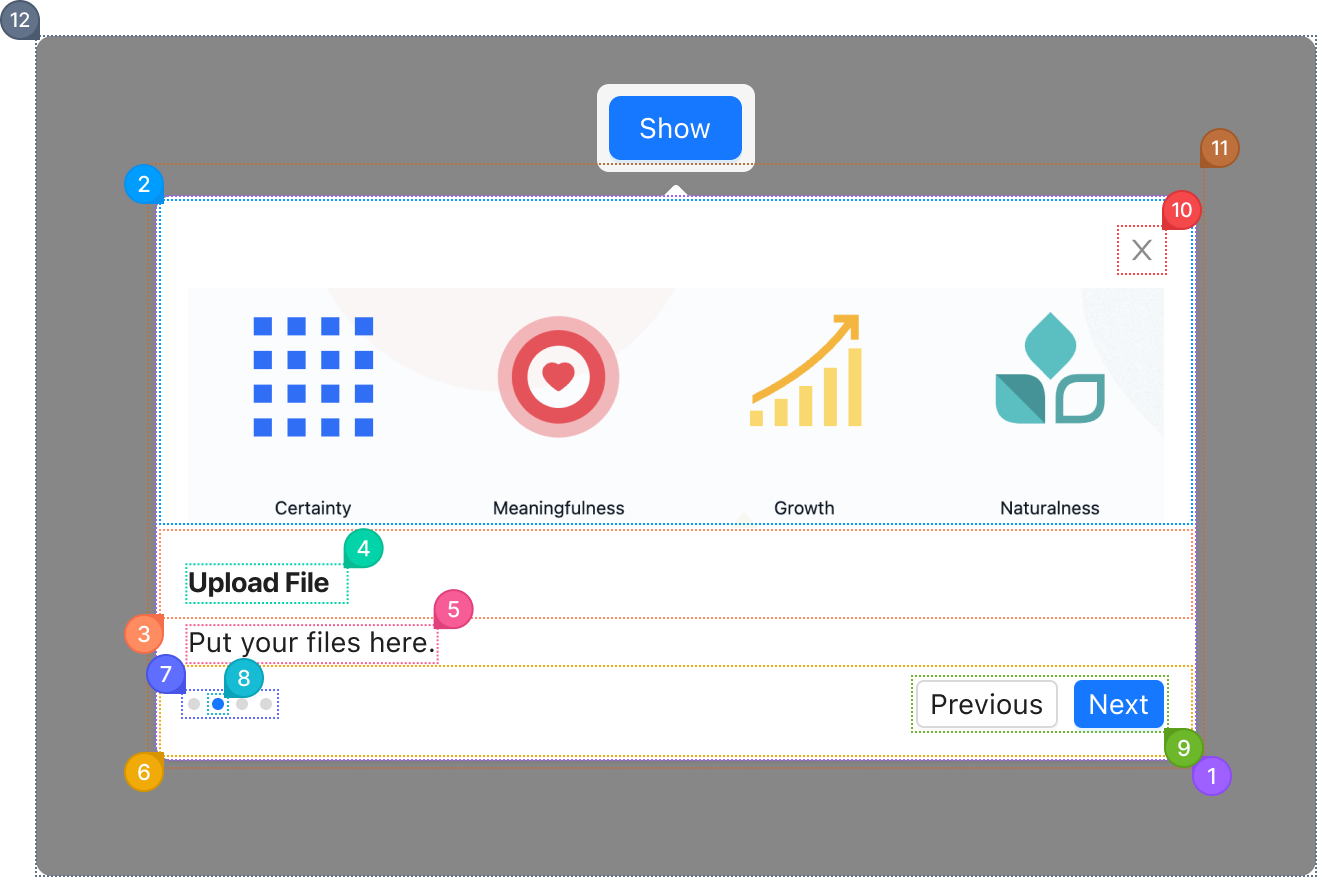Click the teal leaf Naturalness icon
The height and width of the screenshot is (878, 1318).
click(x=1050, y=368)
